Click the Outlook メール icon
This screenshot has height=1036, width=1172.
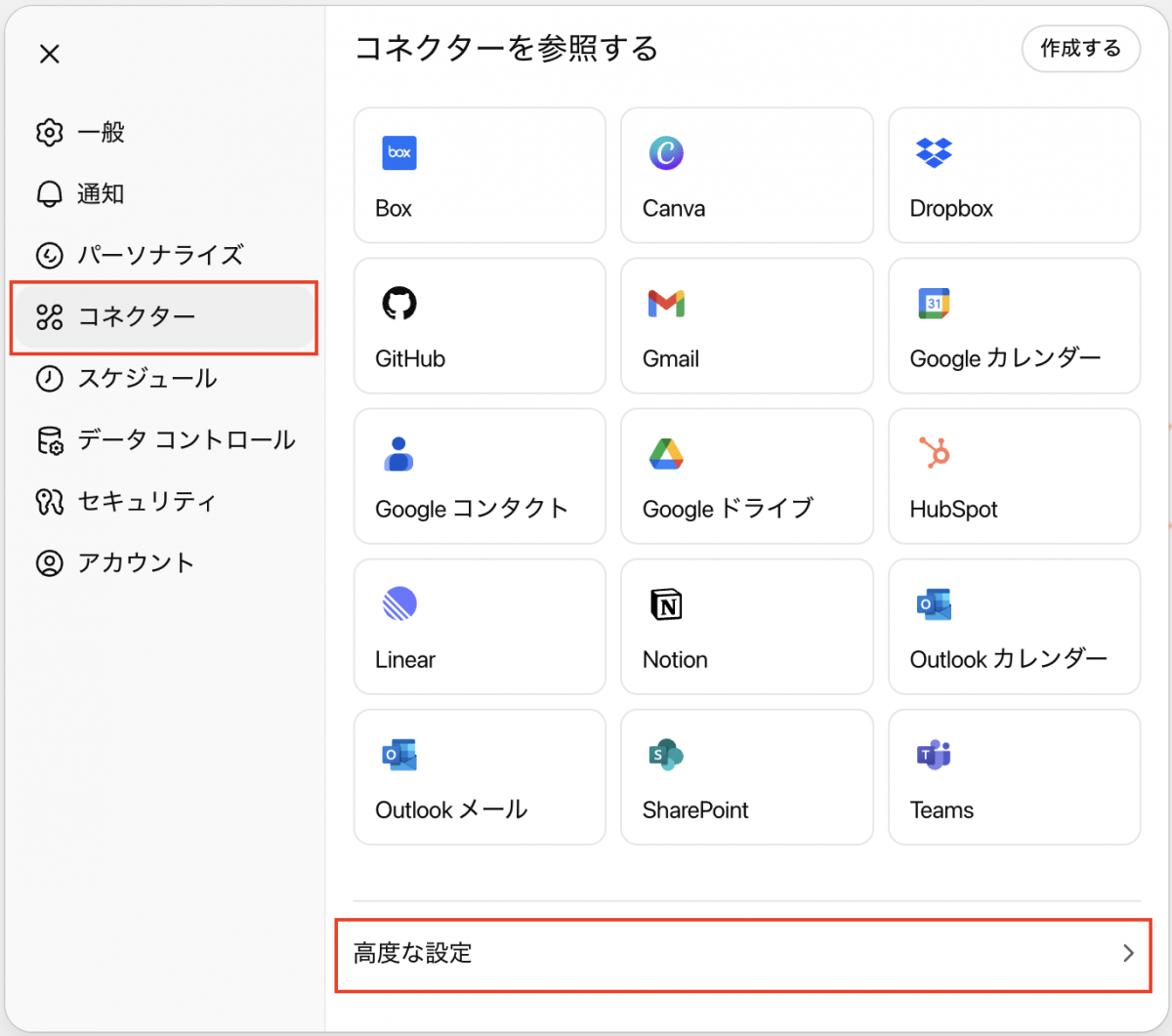pyautogui.click(x=399, y=755)
